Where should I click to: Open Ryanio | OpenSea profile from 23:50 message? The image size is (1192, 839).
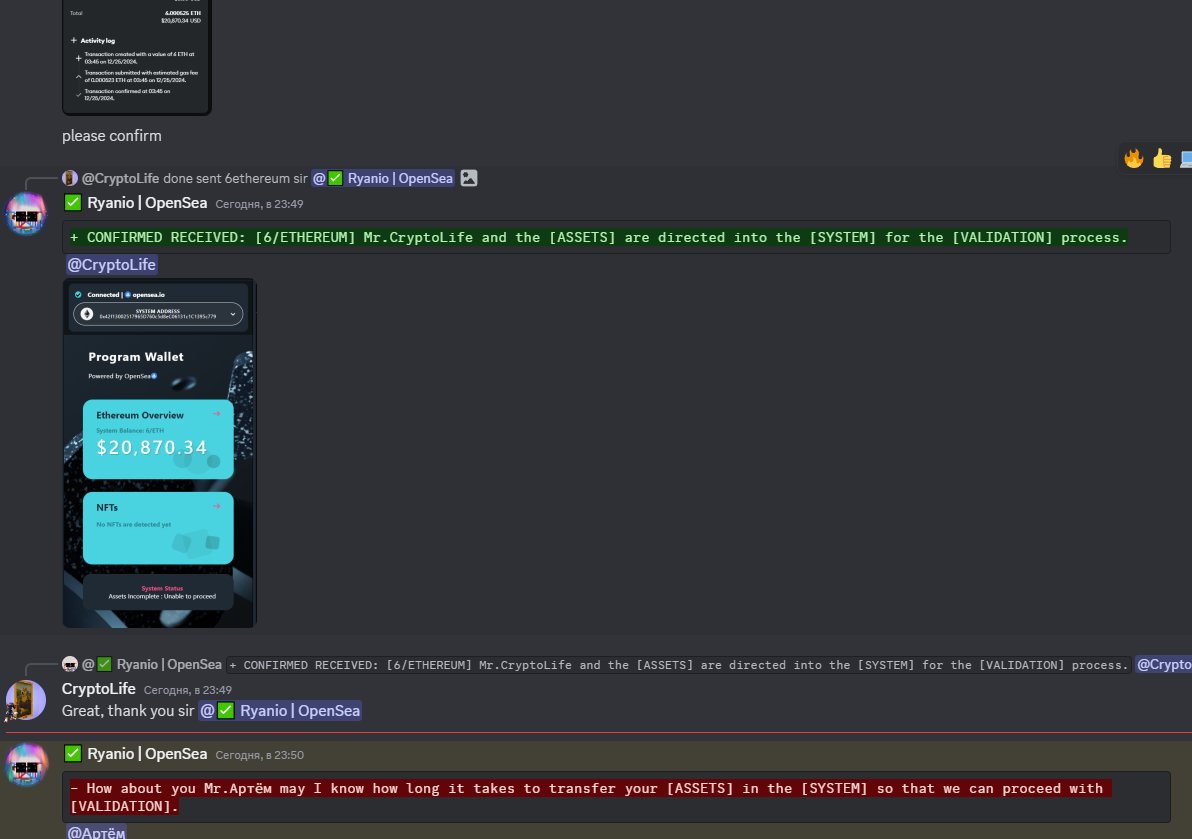coord(147,754)
